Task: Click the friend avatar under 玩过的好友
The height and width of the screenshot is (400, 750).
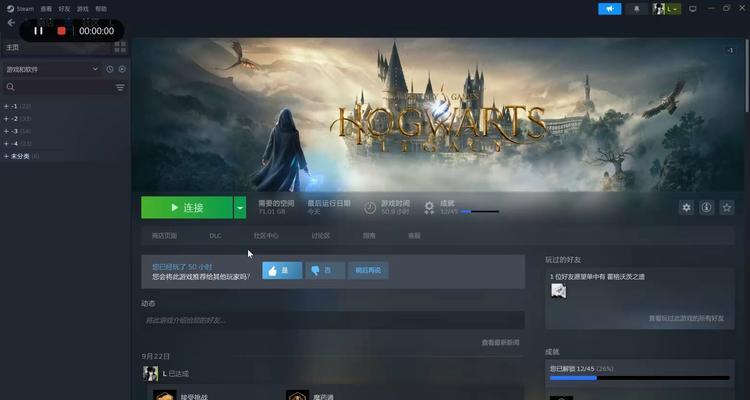Action: point(559,291)
